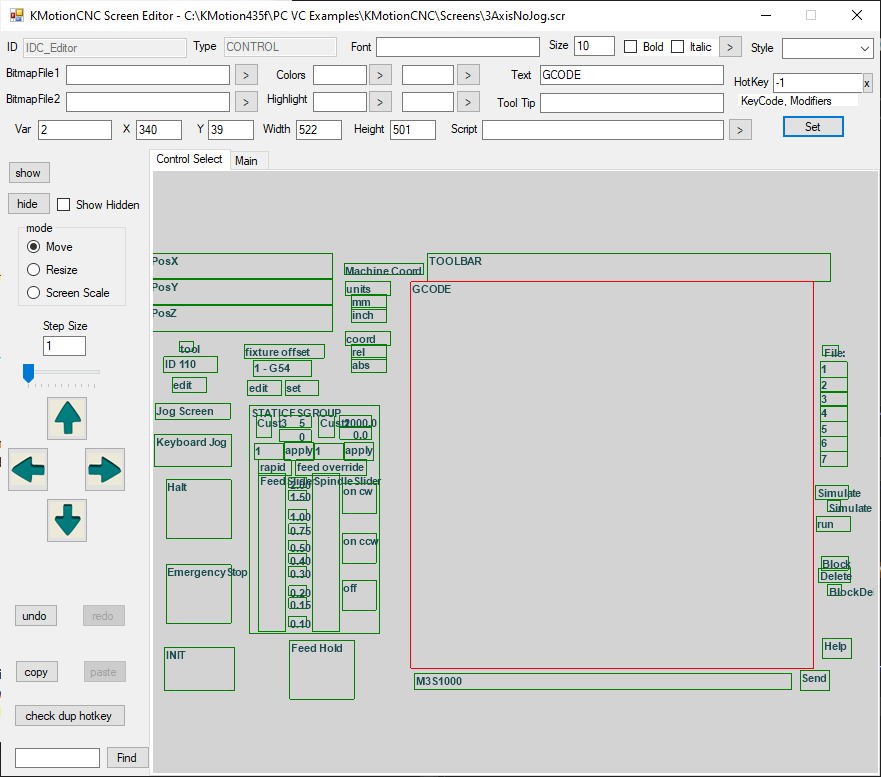Adjust the Step Size slider
The image size is (881, 777).
coord(29,373)
